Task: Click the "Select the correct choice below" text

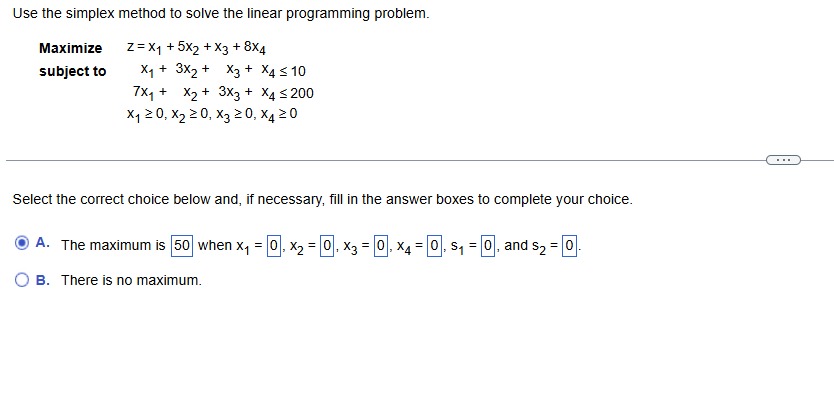Action: pyautogui.click(x=322, y=199)
